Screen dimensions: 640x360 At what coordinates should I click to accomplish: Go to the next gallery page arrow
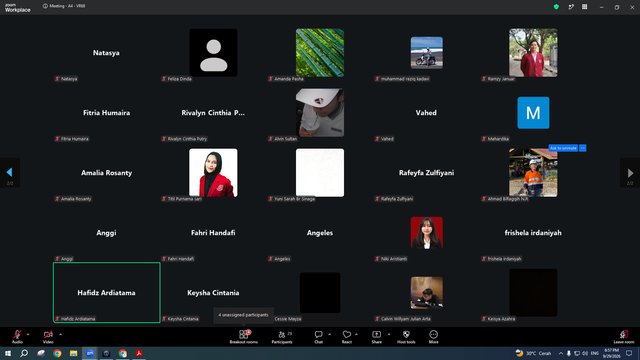(x=630, y=173)
